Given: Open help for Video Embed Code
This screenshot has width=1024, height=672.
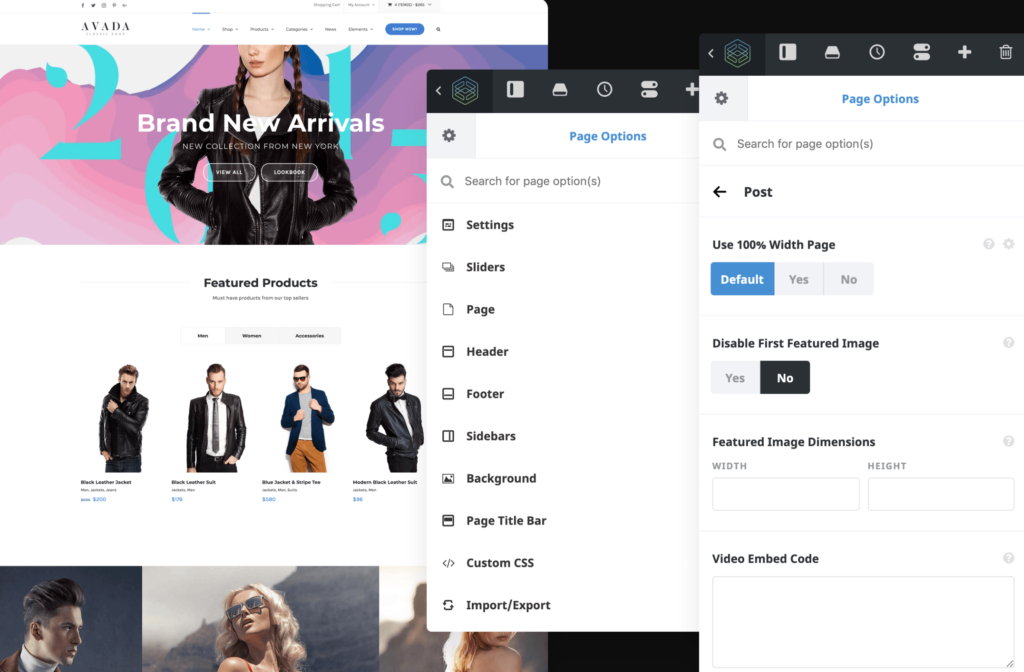Looking at the screenshot, I should coord(1009,558).
